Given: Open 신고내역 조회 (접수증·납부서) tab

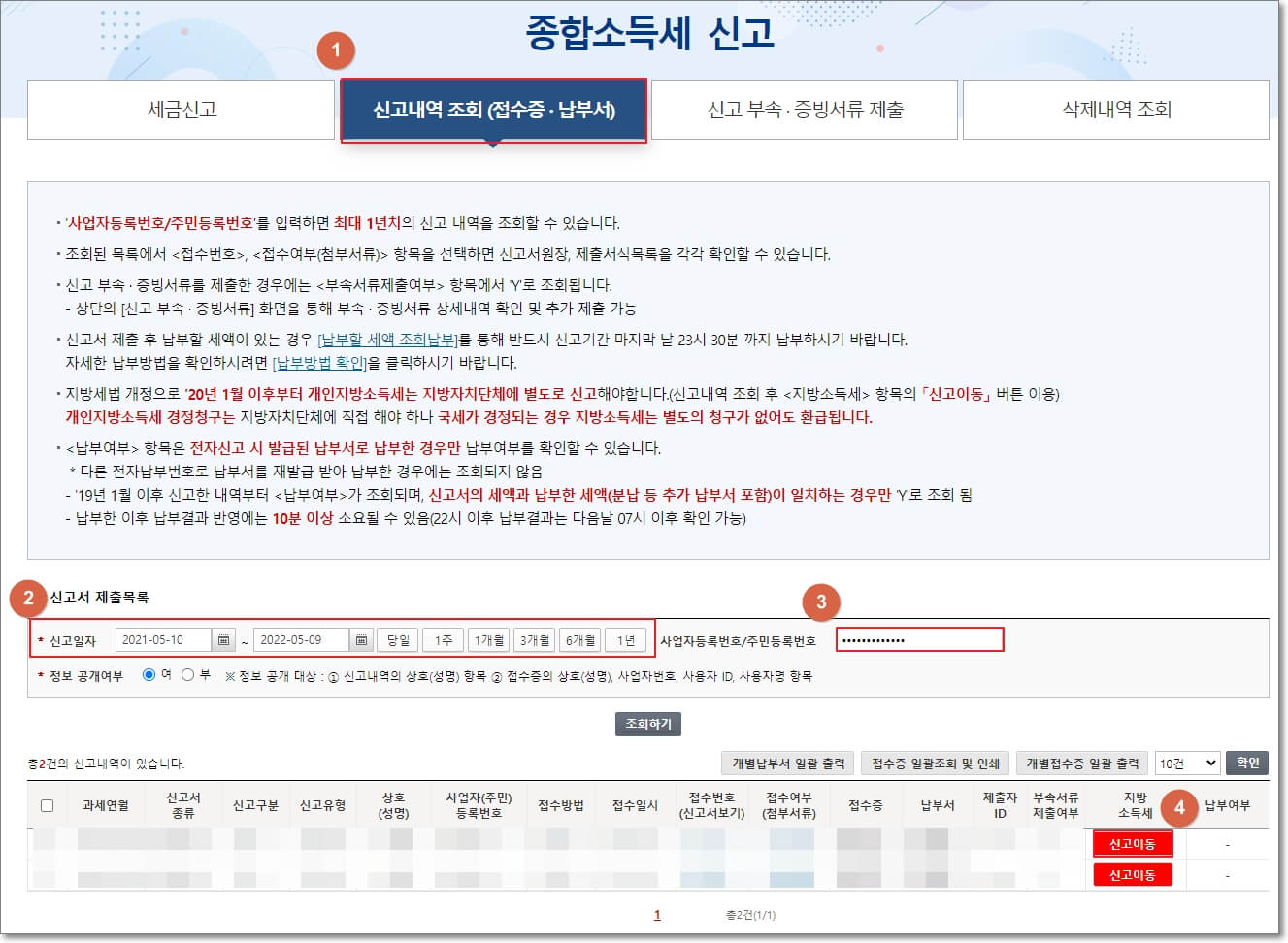Looking at the screenshot, I should (x=493, y=110).
